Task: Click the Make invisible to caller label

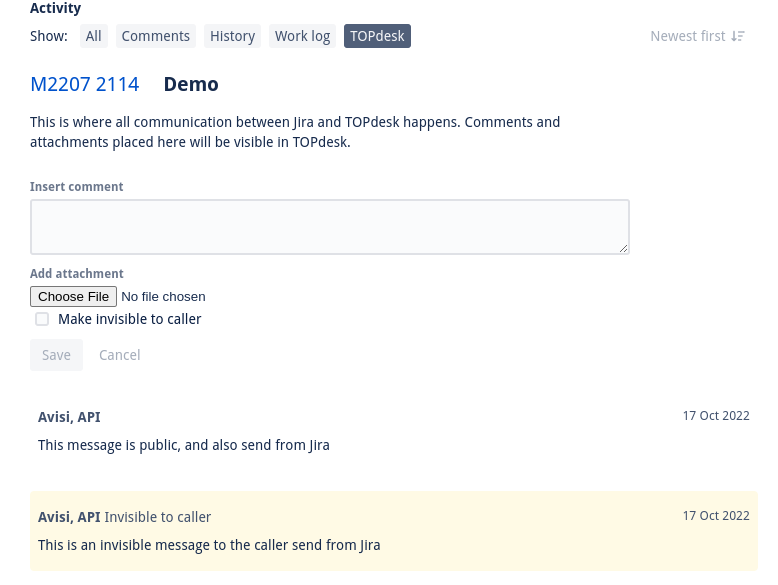Action: click(130, 319)
